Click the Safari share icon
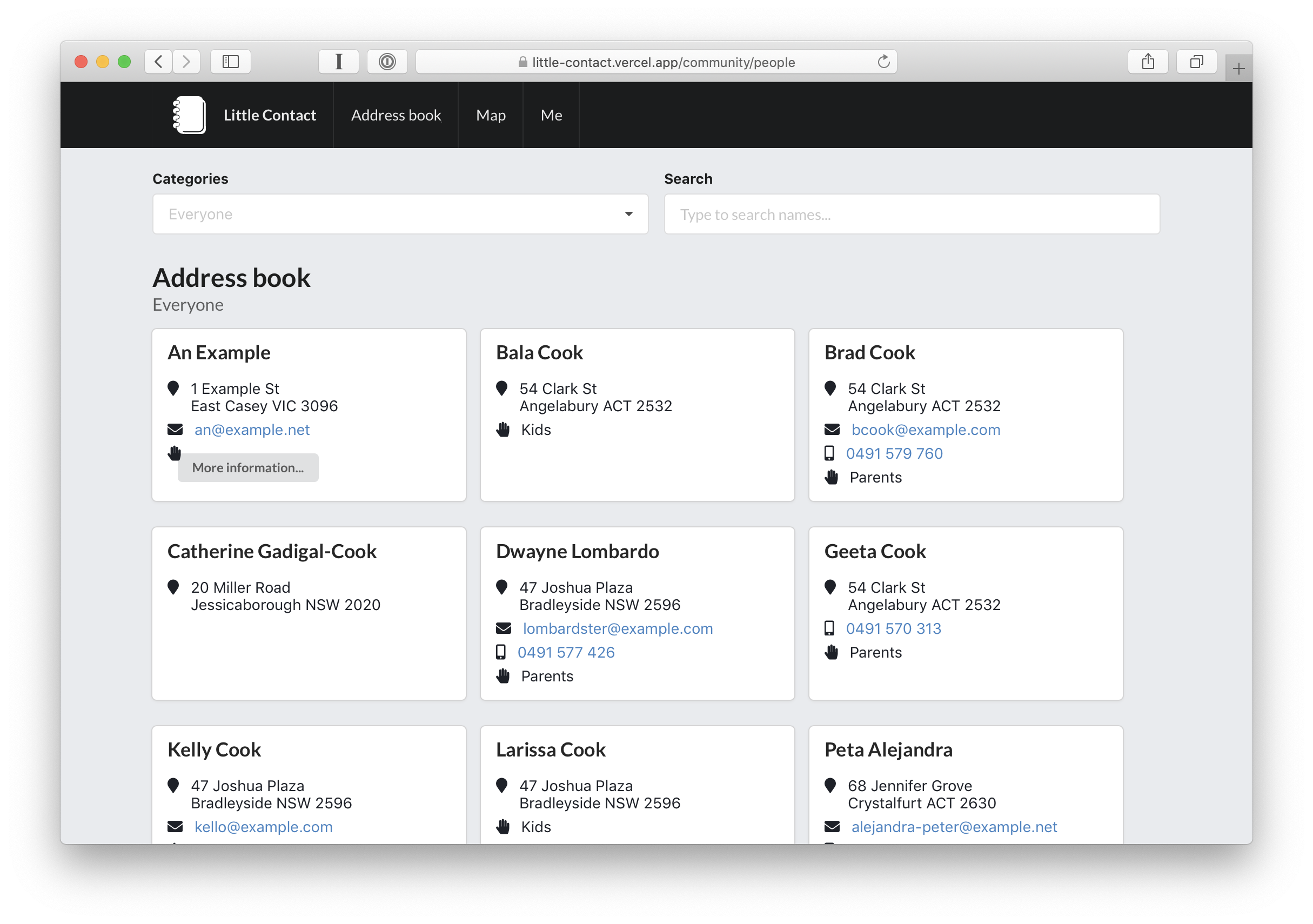 (x=1148, y=62)
